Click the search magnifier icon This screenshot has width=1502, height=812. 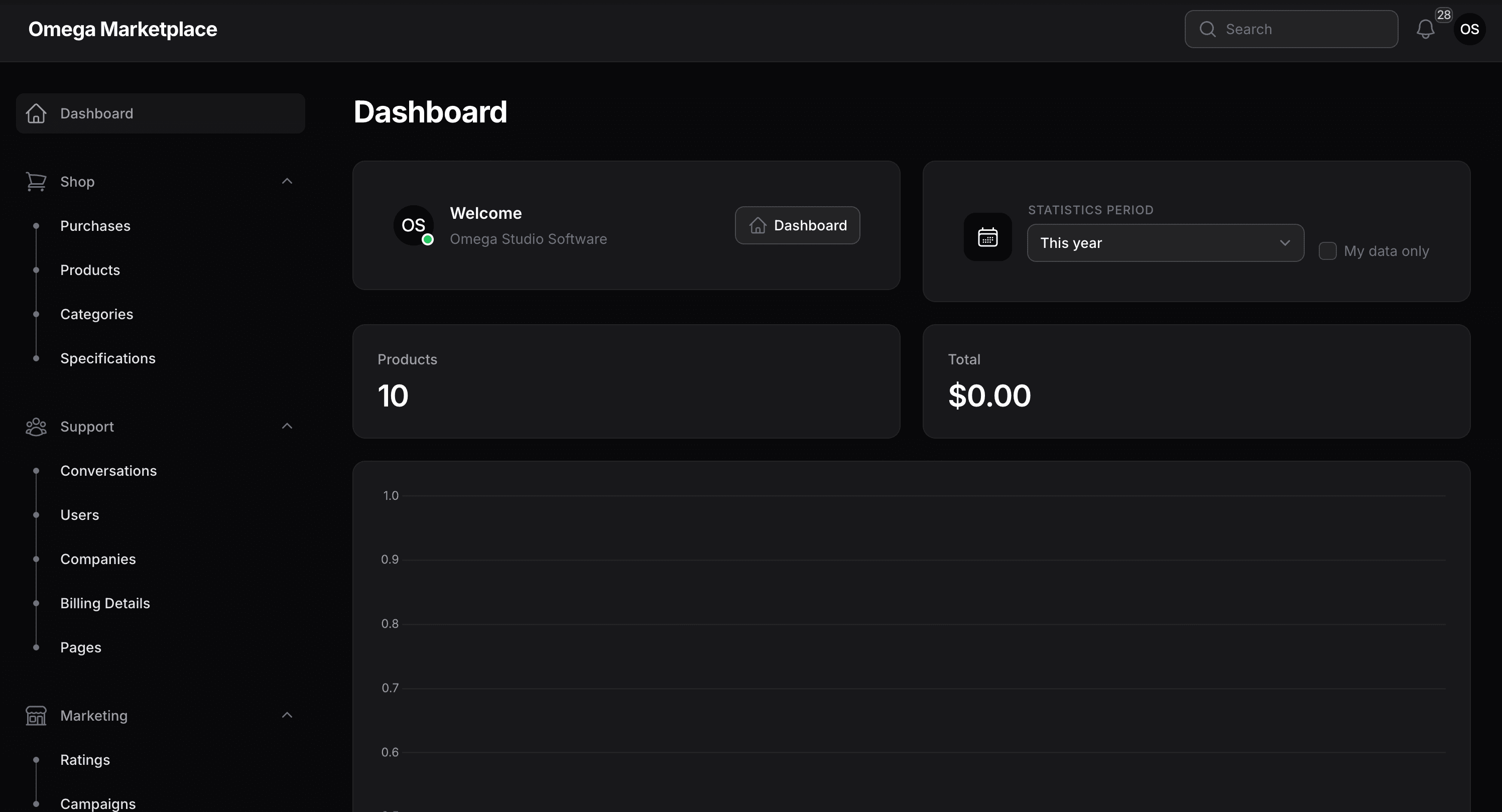[x=1208, y=29]
